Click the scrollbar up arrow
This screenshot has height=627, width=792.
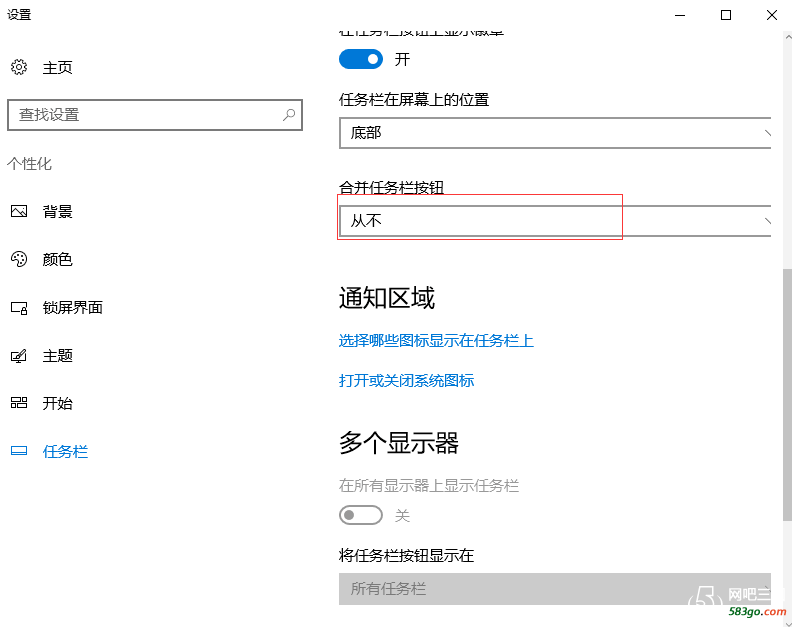(x=787, y=37)
